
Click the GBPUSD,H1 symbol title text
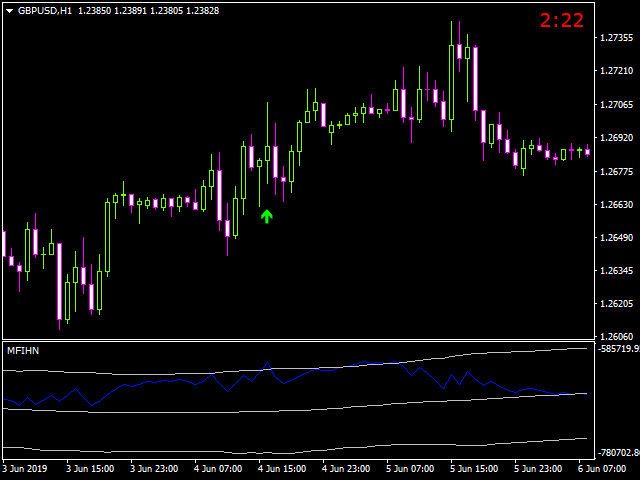45,11
